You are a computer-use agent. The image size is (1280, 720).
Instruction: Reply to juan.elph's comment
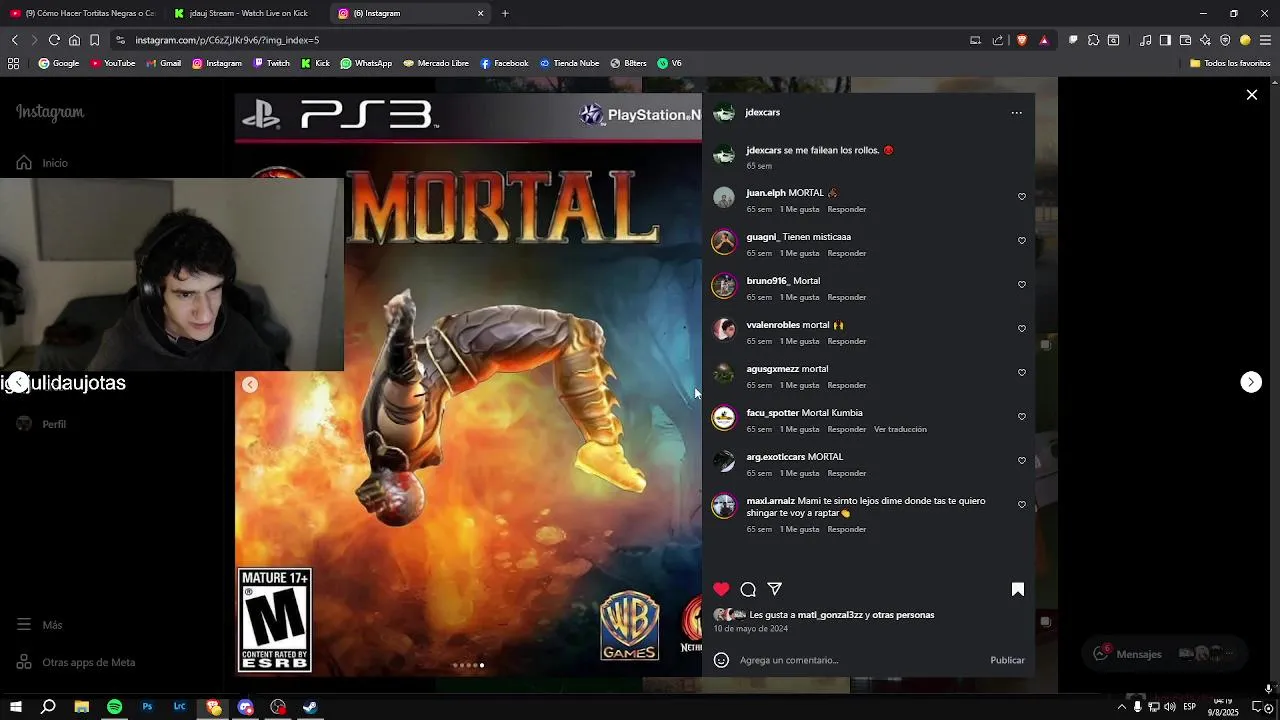tap(846, 209)
